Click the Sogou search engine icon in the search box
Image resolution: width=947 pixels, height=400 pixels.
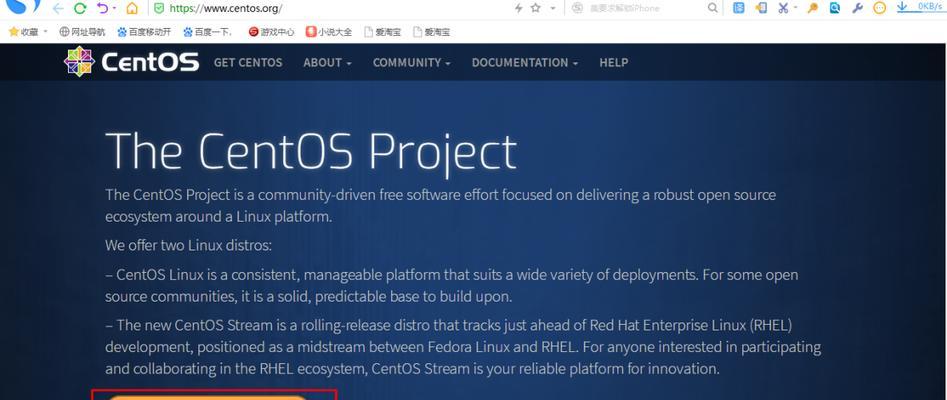click(577, 8)
